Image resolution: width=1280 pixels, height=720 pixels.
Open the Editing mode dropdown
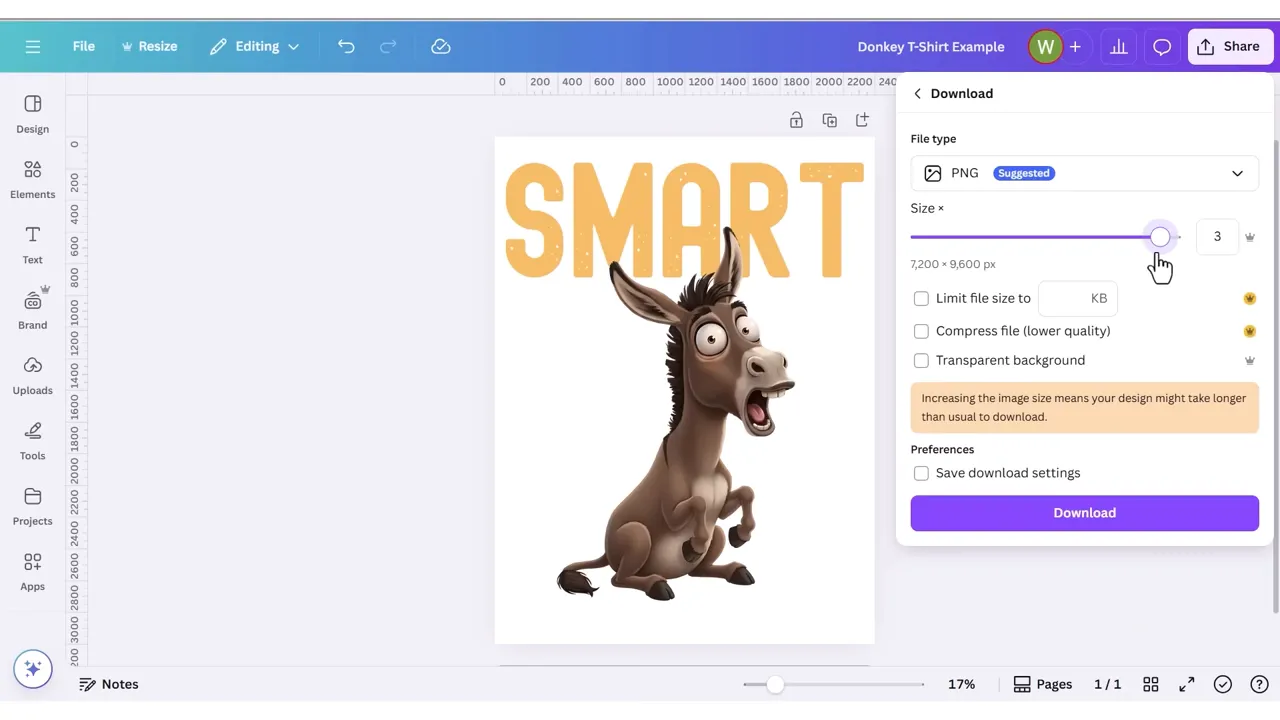[x=255, y=47]
